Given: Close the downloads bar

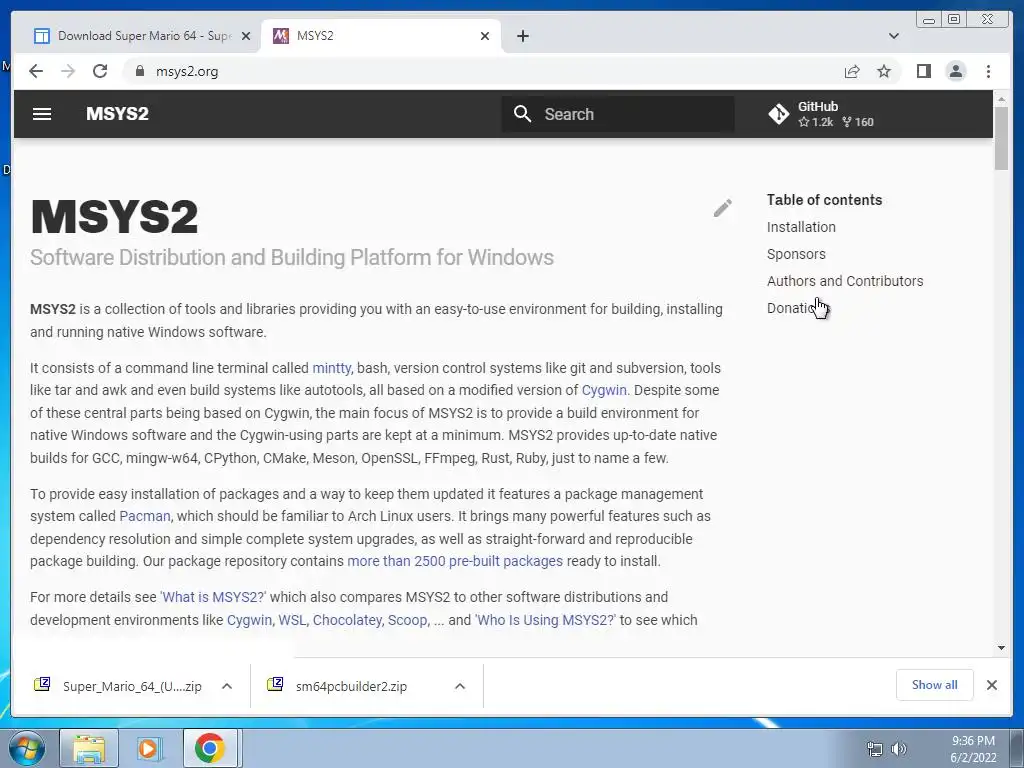Looking at the screenshot, I should [991, 684].
